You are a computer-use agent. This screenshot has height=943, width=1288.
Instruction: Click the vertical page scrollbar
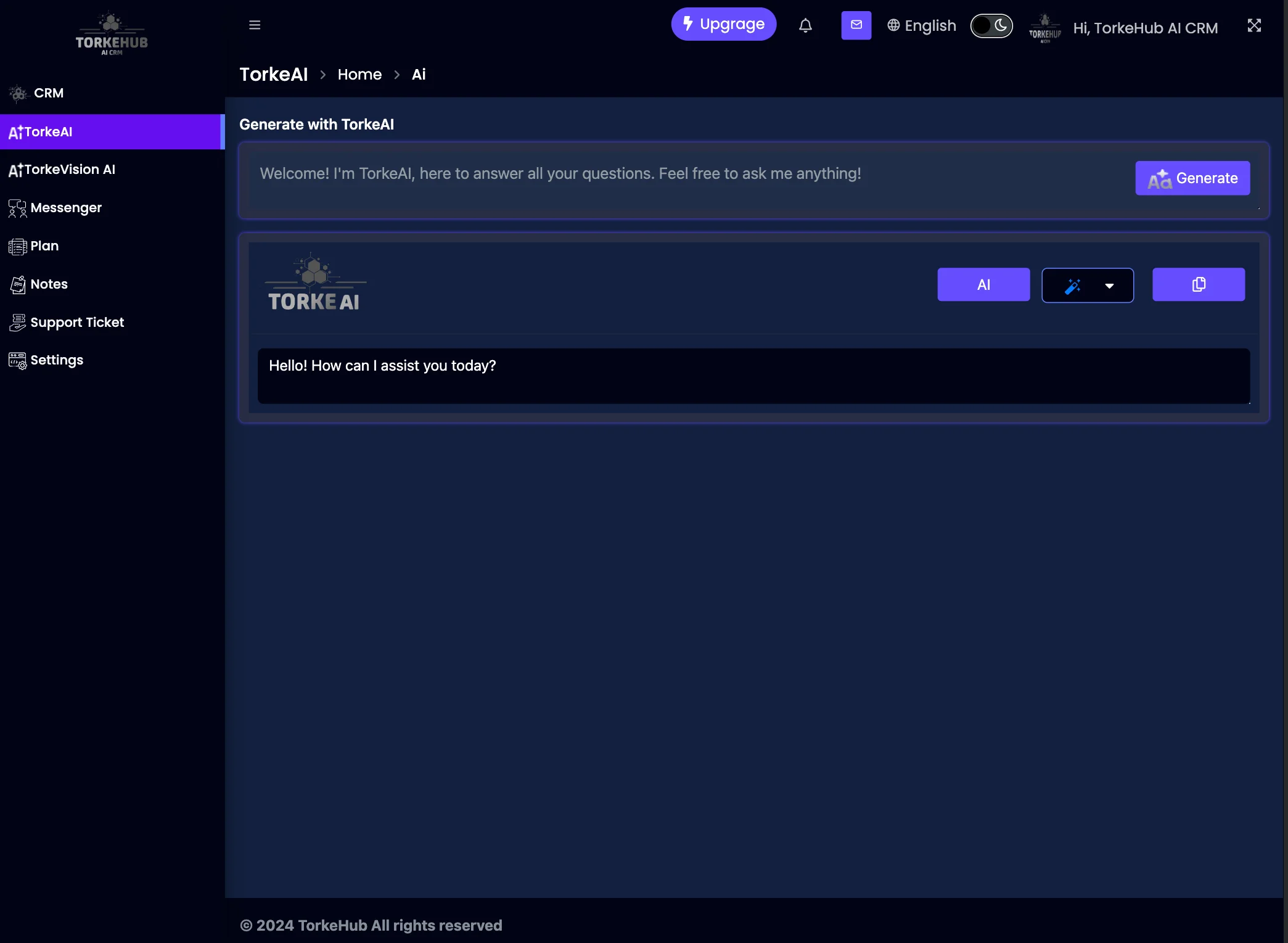[x=1286, y=471]
